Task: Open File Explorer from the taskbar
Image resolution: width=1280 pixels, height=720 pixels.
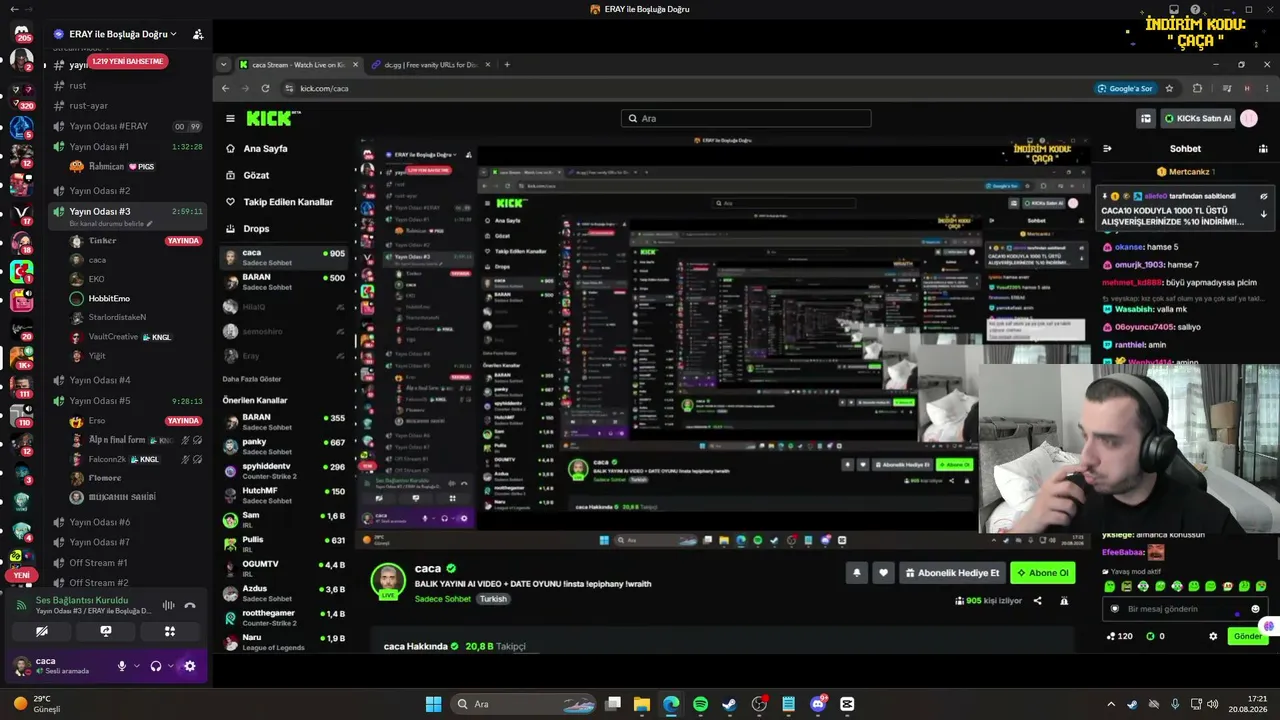Action: [641, 704]
